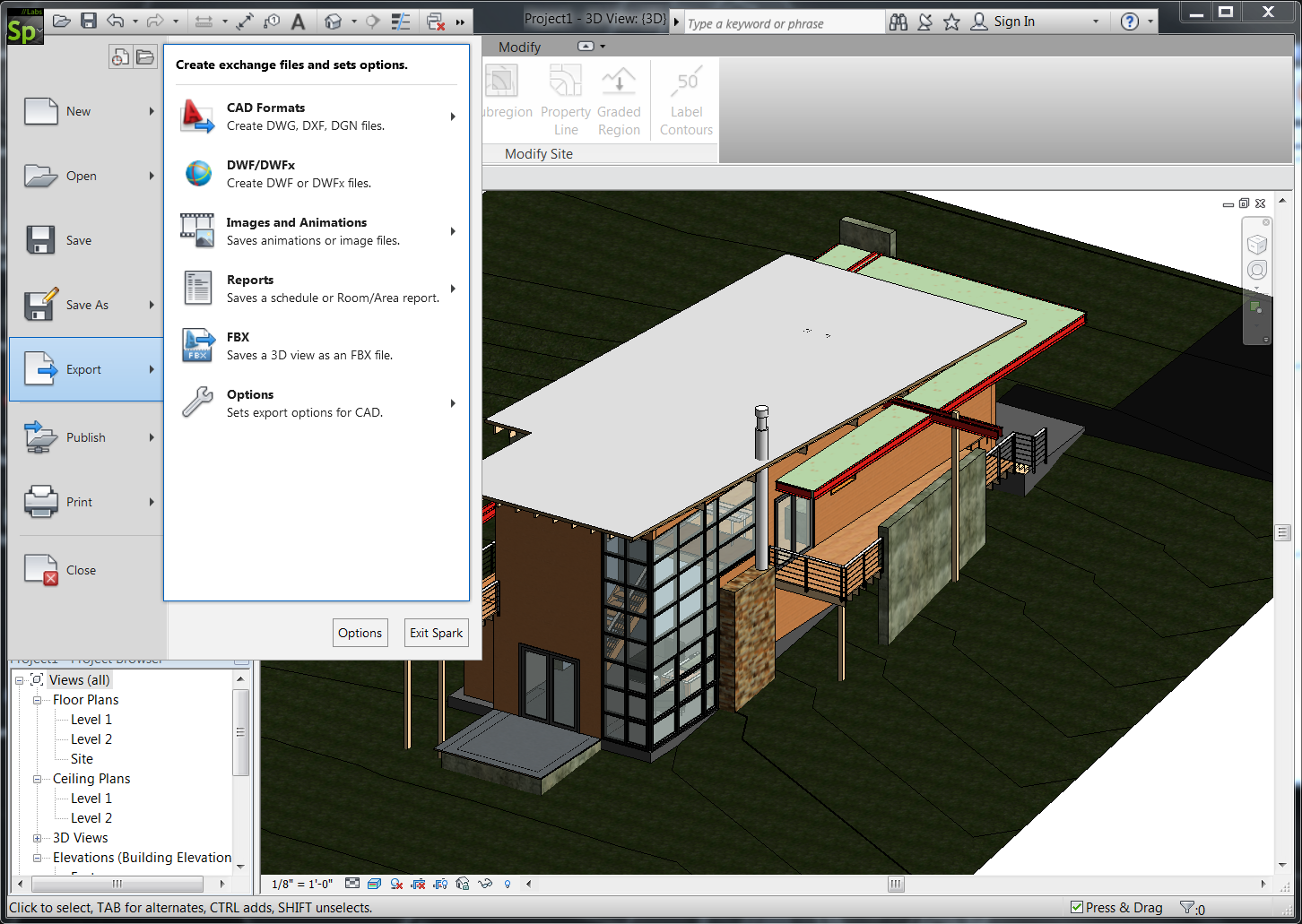Click the Exit Spark button
1302x924 pixels.
tap(437, 633)
